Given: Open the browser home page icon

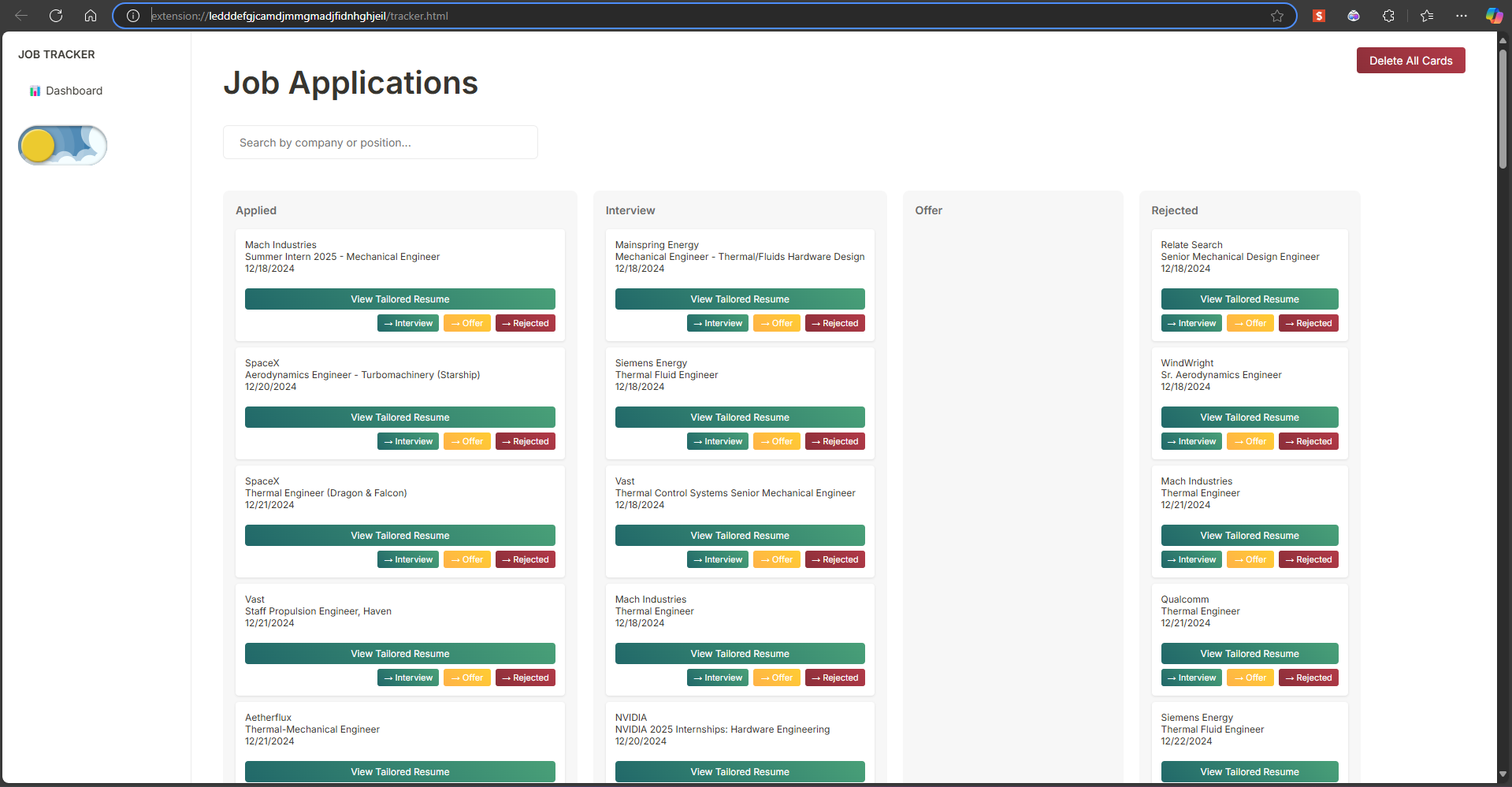Looking at the screenshot, I should point(91,16).
